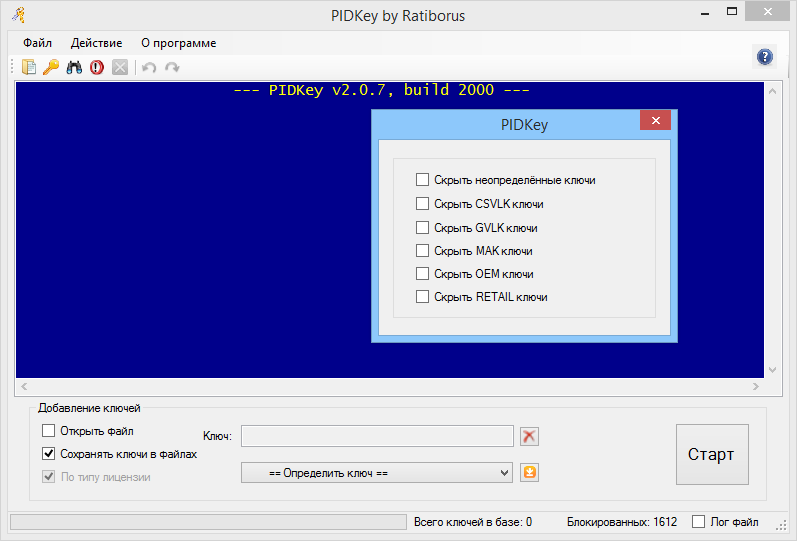The width and height of the screenshot is (797, 541).
Task: Uncheck Сохранять ключи в файлах
Action: [x=48, y=453]
